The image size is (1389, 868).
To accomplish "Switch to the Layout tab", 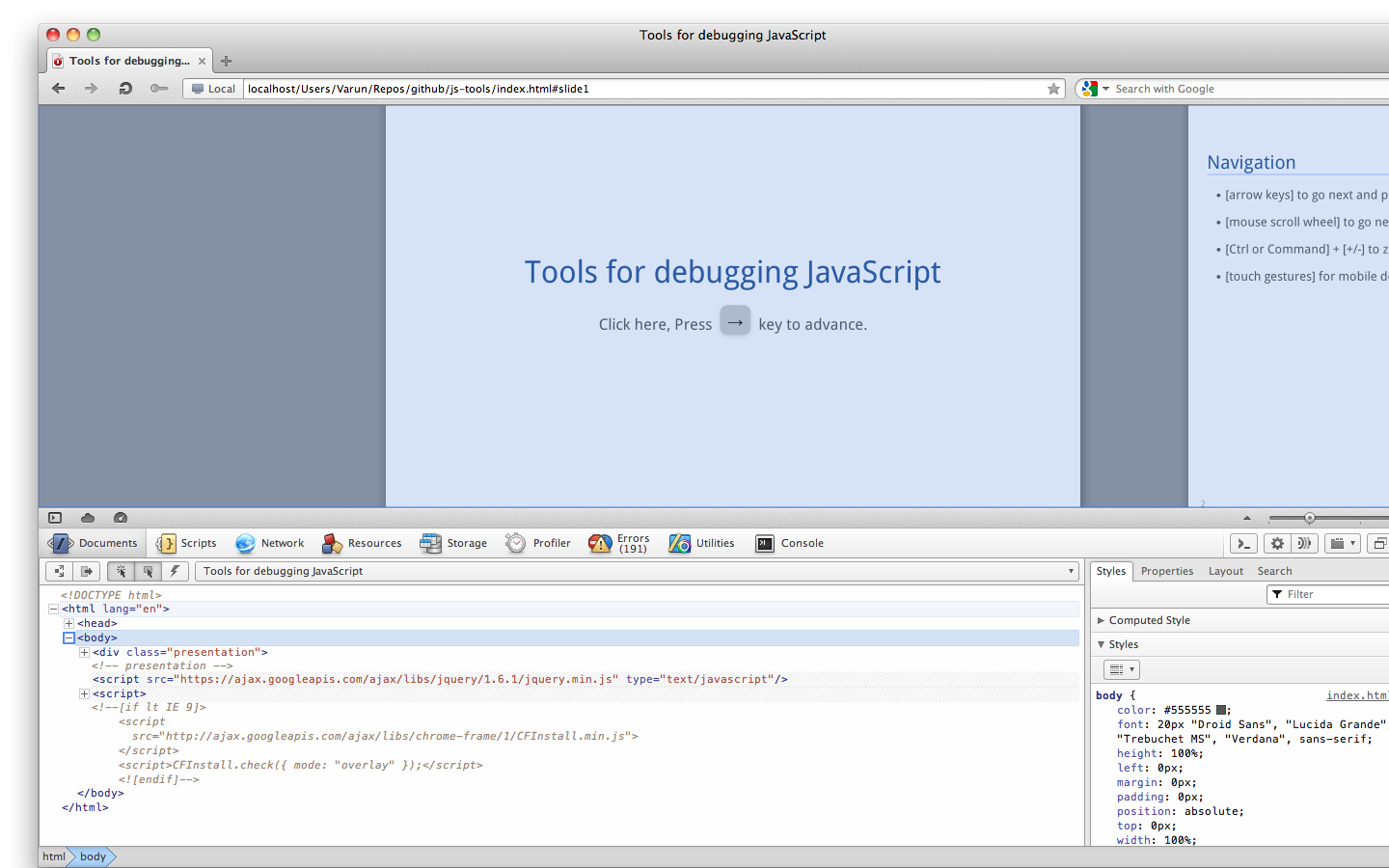I will 1225,571.
